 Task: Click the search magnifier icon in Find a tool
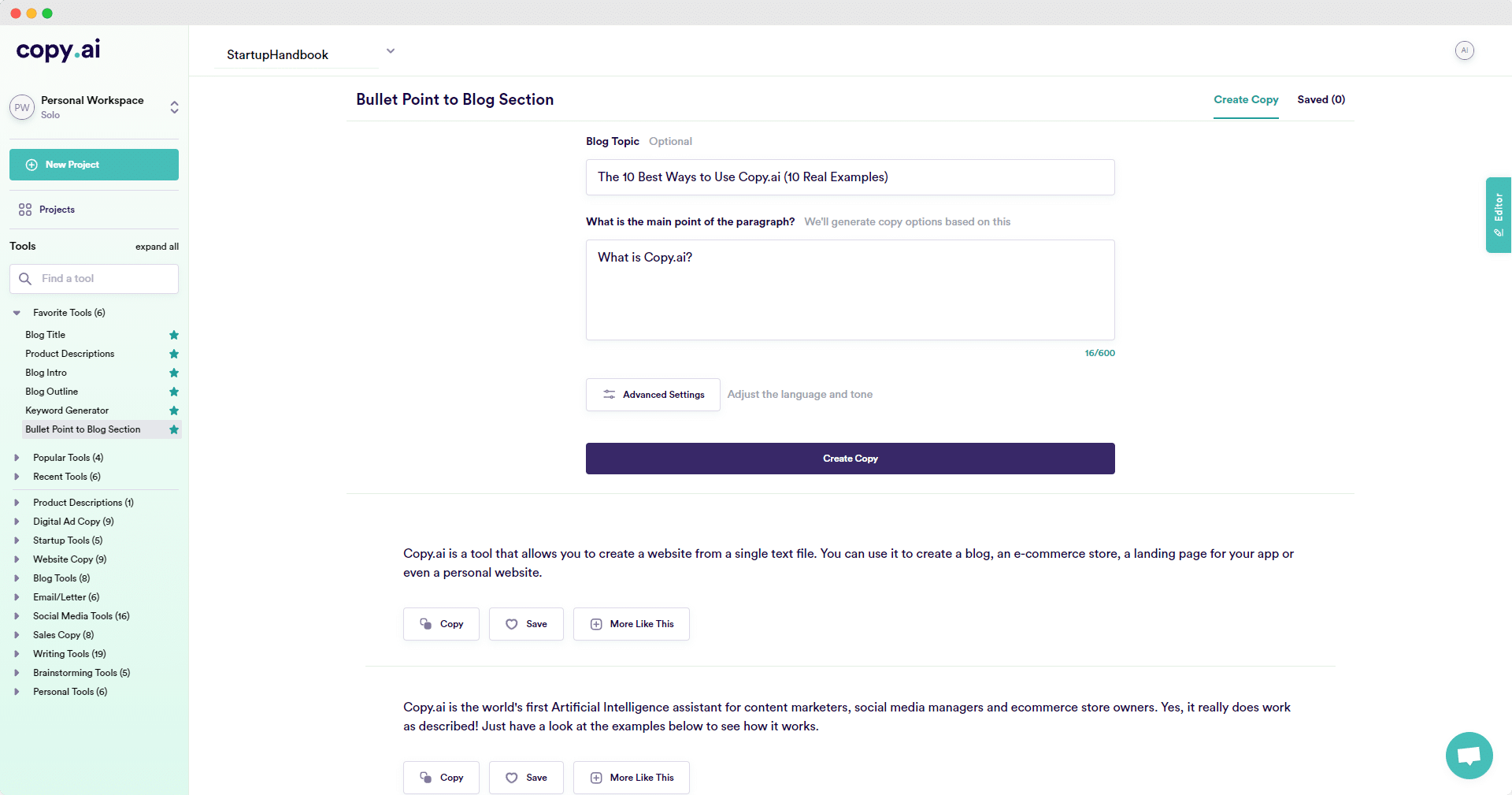(25, 279)
